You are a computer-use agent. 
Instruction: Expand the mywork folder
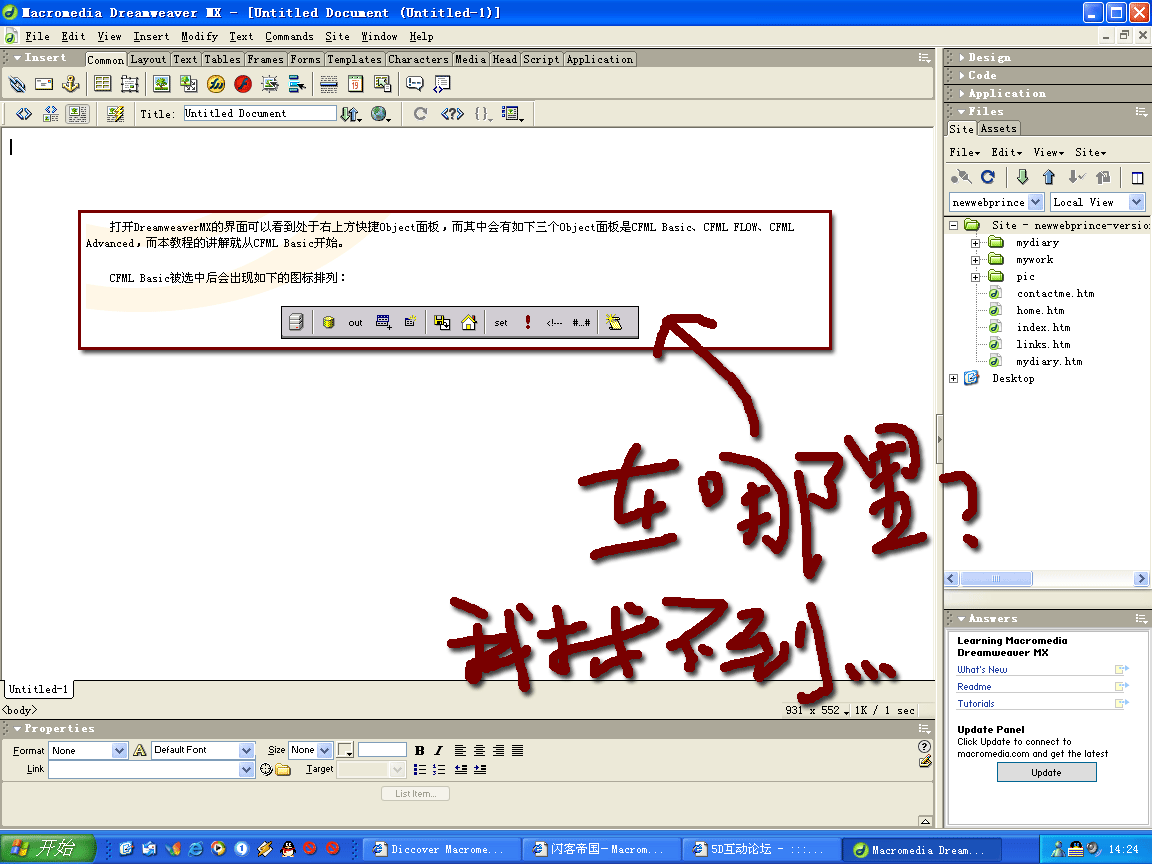(975, 259)
